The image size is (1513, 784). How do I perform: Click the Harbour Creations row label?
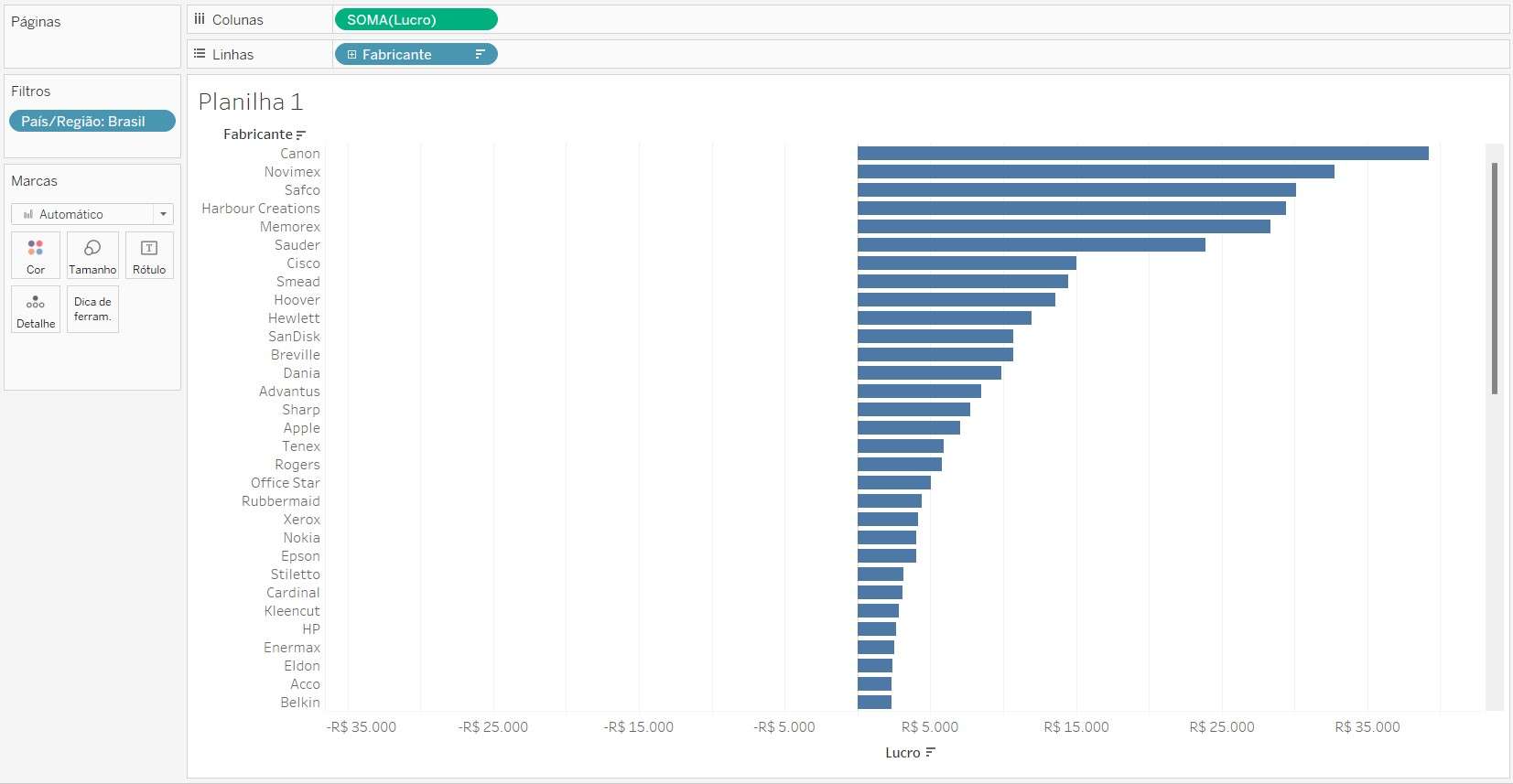261,209
